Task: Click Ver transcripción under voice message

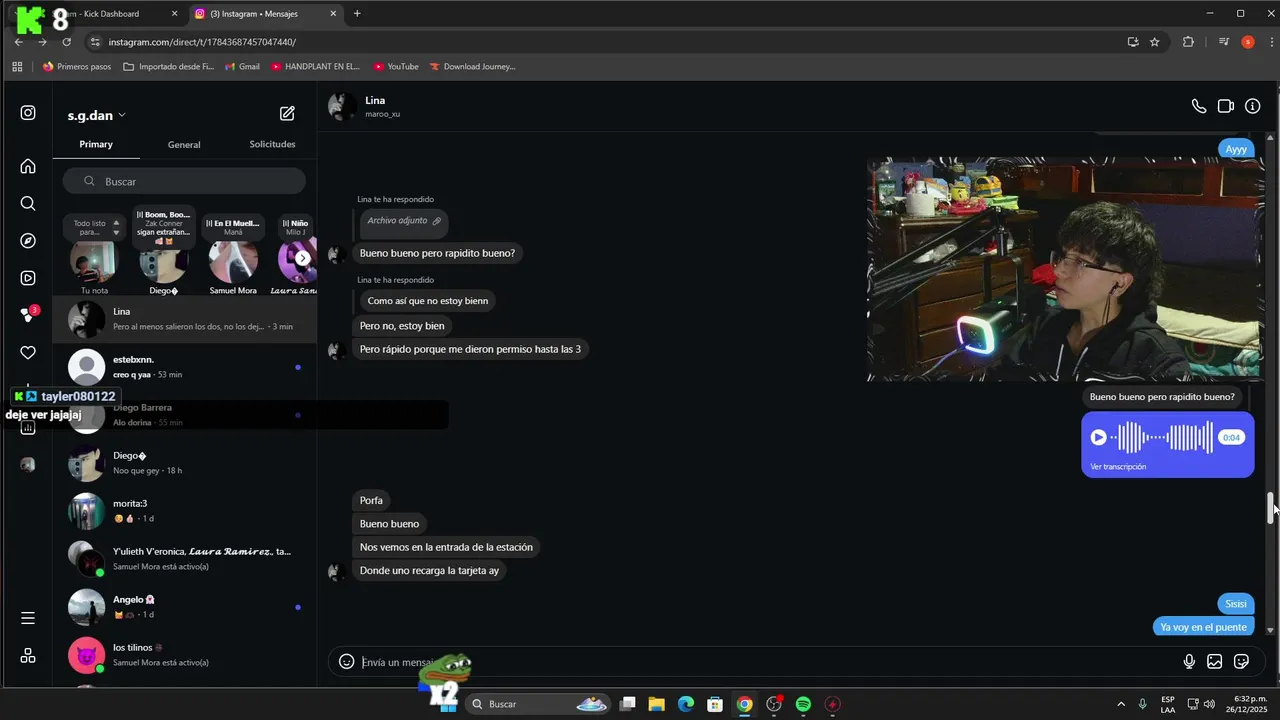Action: (1118, 467)
